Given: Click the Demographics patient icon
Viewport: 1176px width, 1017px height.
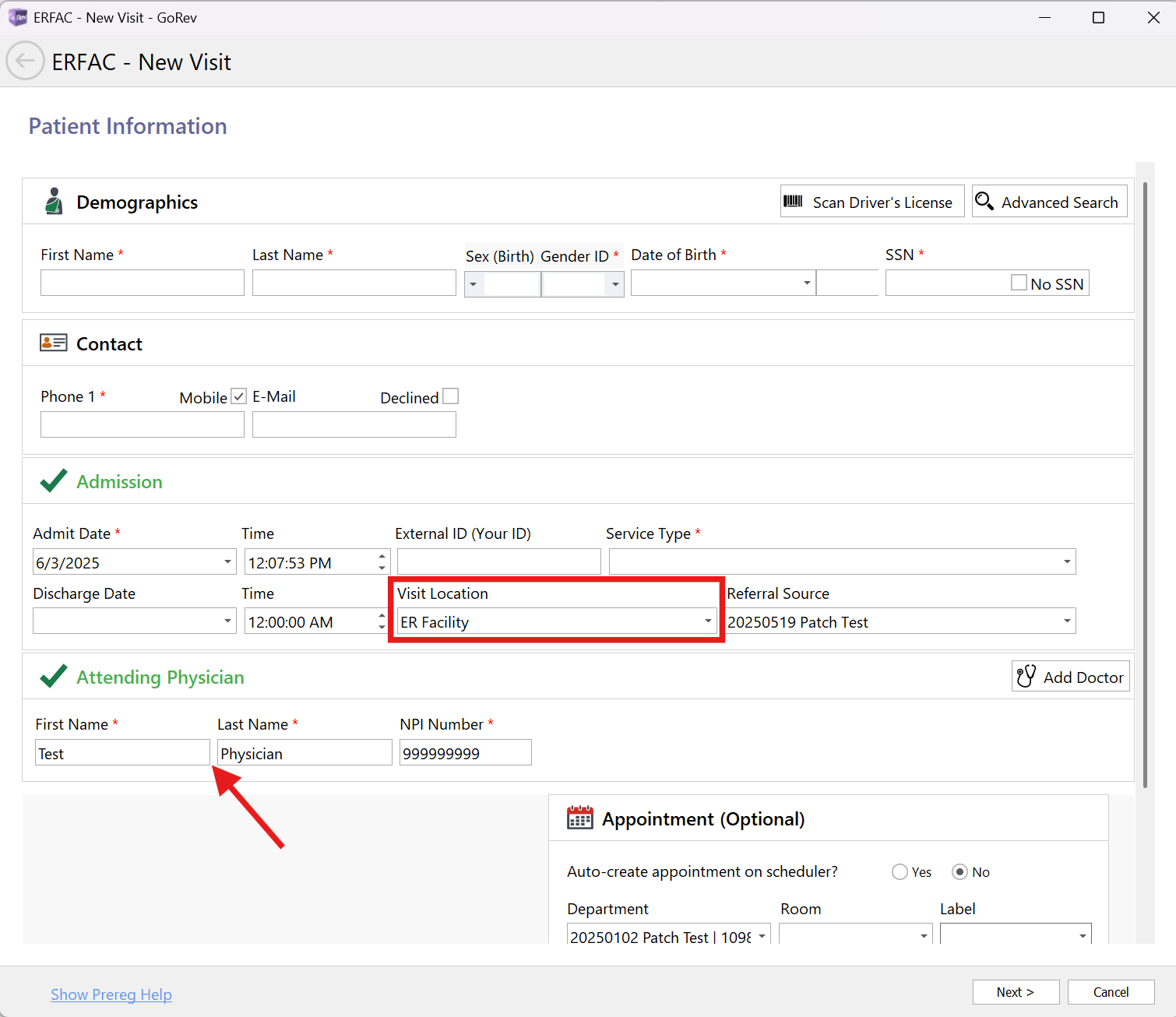Looking at the screenshot, I should tap(53, 201).
